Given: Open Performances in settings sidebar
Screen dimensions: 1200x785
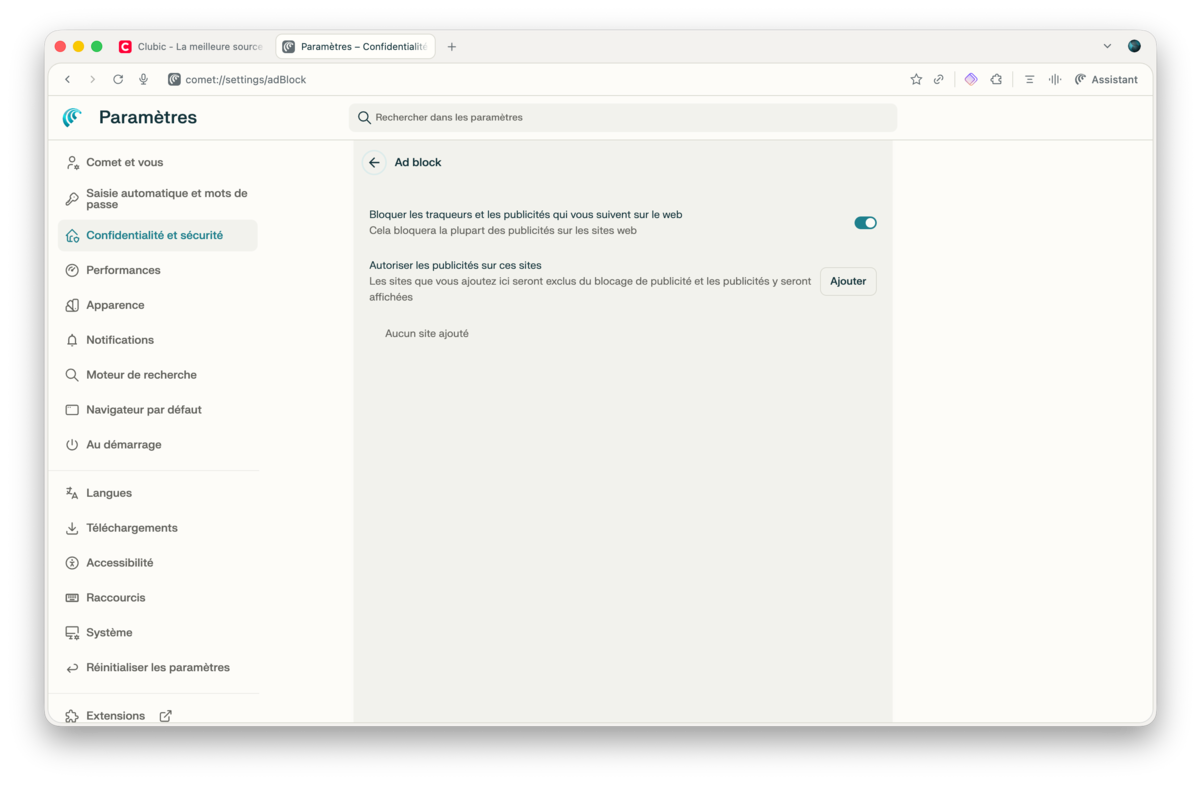Looking at the screenshot, I should (123, 270).
